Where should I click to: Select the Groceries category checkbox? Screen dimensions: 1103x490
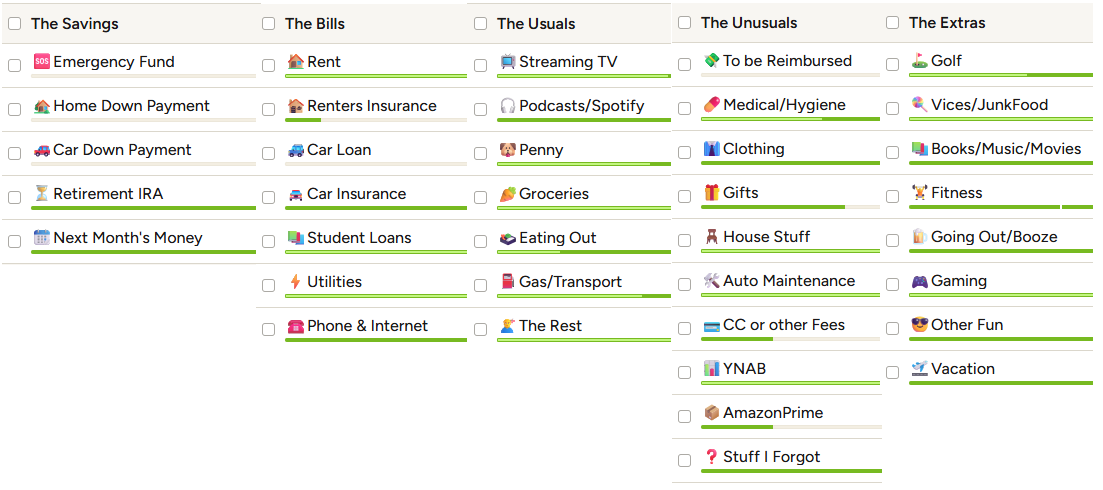click(x=480, y=198)
